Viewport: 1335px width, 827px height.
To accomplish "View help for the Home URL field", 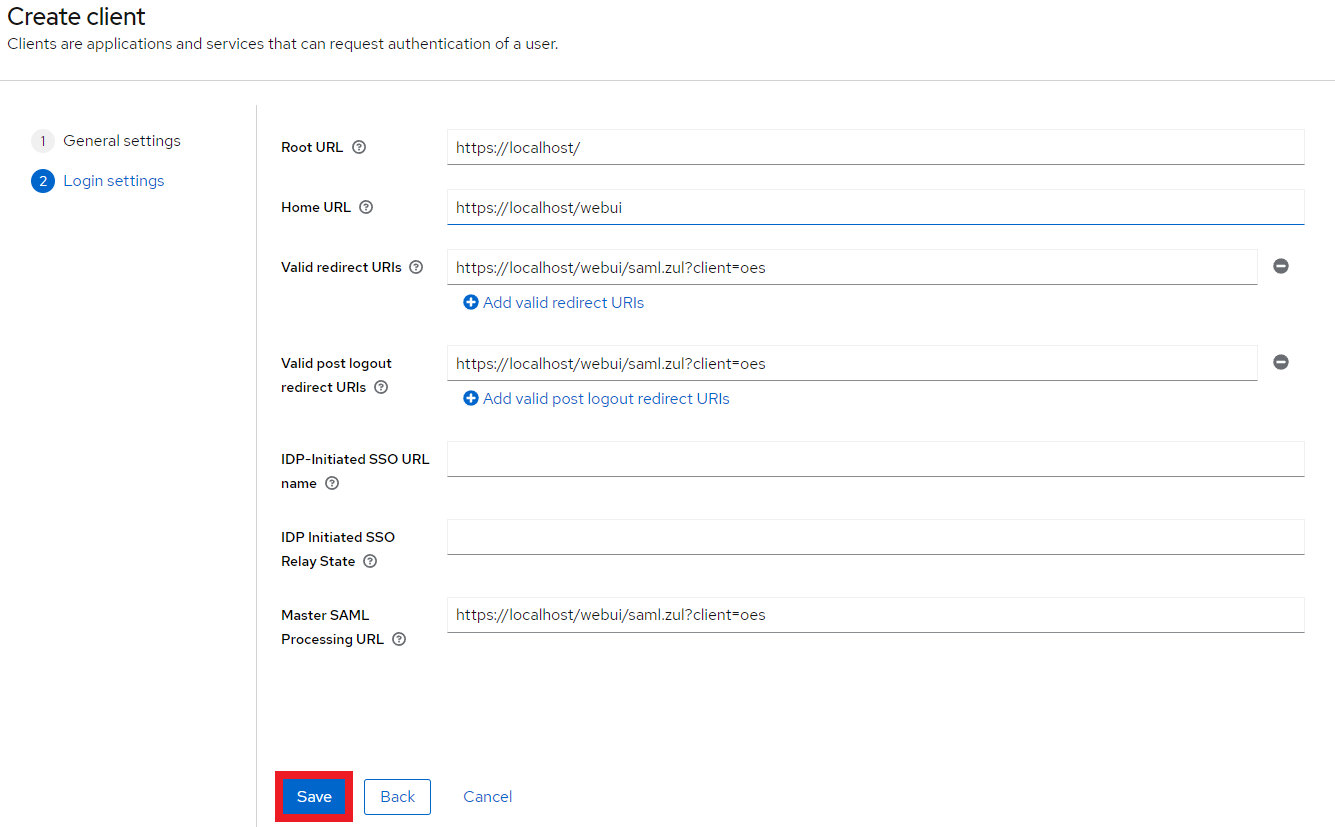I will pos(366,207).
